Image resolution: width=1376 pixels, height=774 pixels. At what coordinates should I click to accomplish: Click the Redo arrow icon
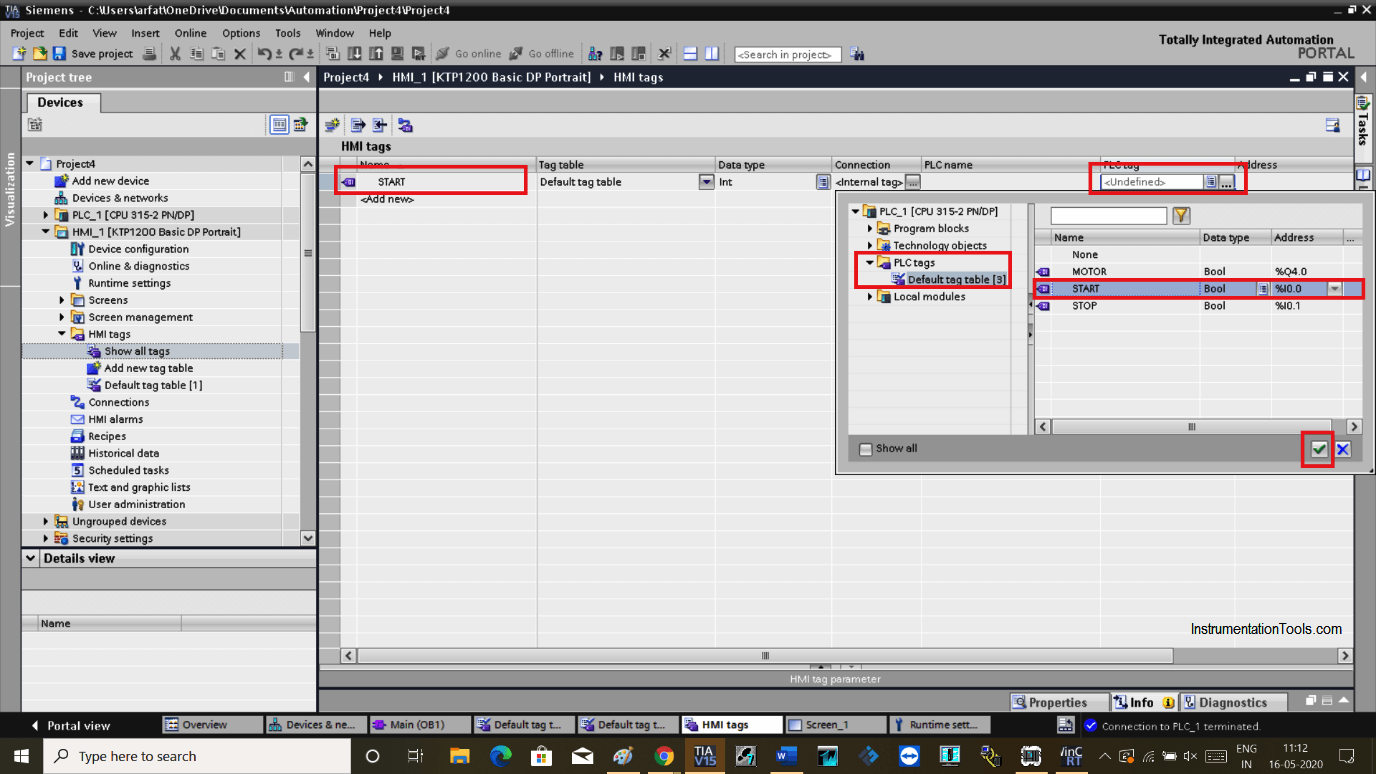pyautogui.click(x=295, y=54)
